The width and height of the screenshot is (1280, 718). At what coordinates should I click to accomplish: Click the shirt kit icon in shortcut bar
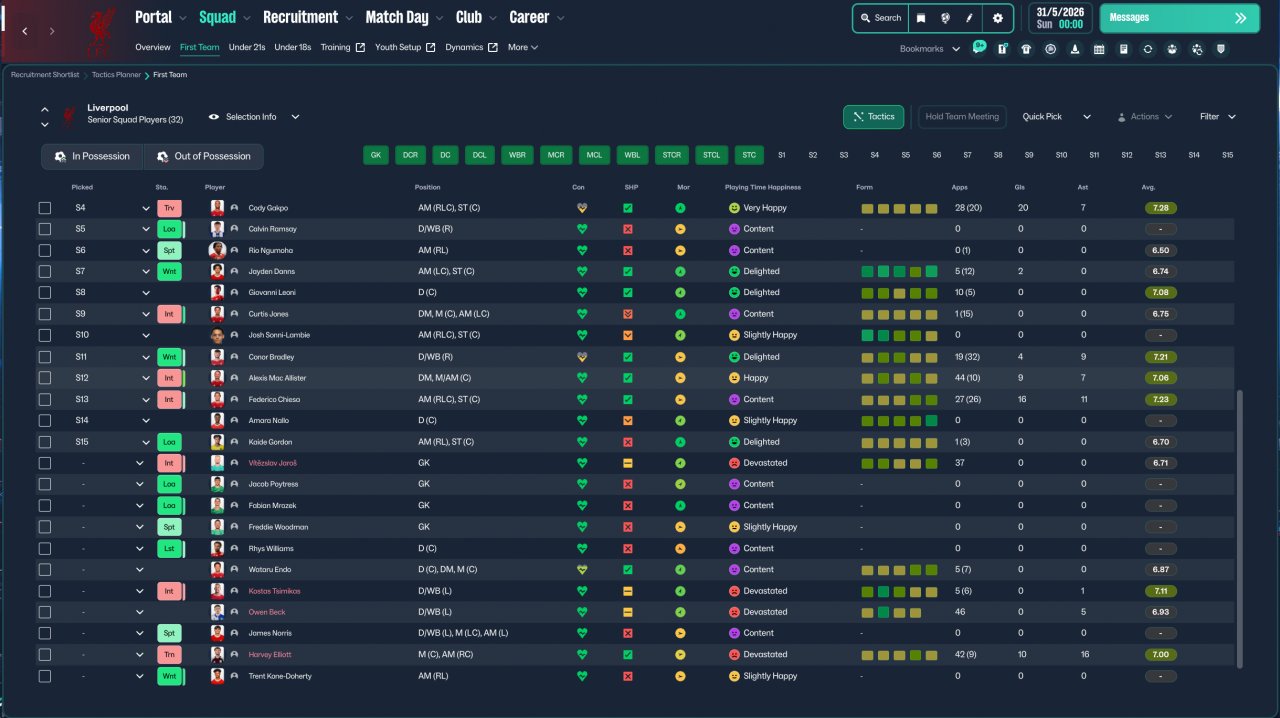pyautogui.click(x=1026, y=49)
